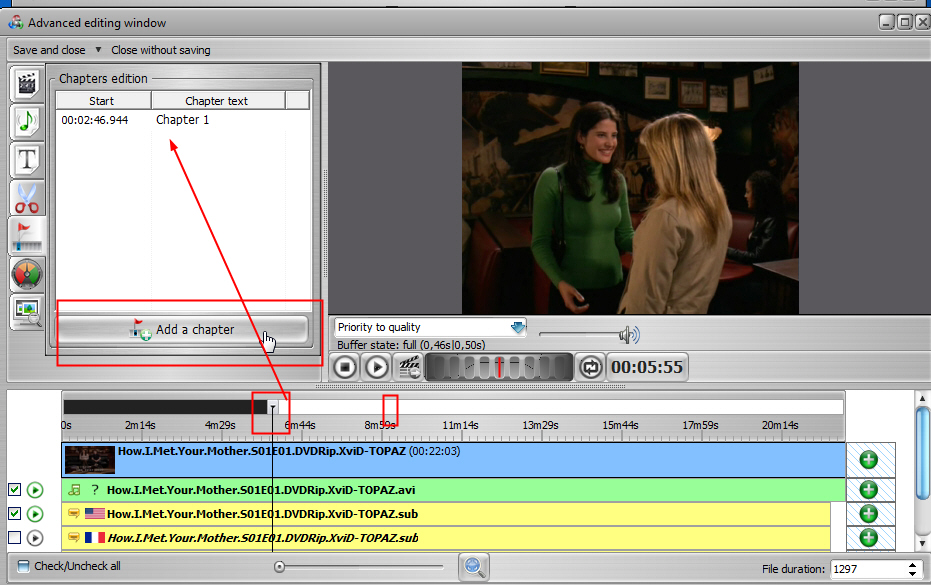Click Save and close
The height and width of the screenshot is (585, 931).
[x=49, y=50]
